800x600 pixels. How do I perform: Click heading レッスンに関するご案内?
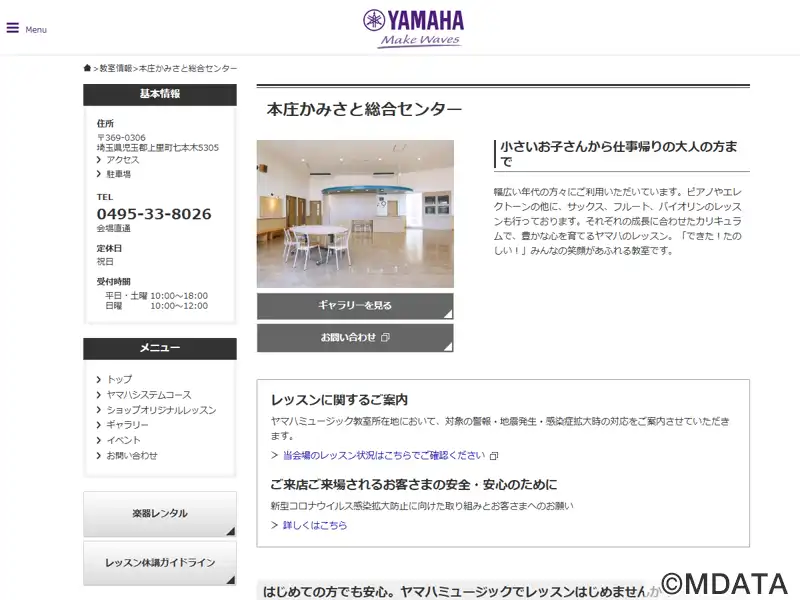(x=339, y=400)
